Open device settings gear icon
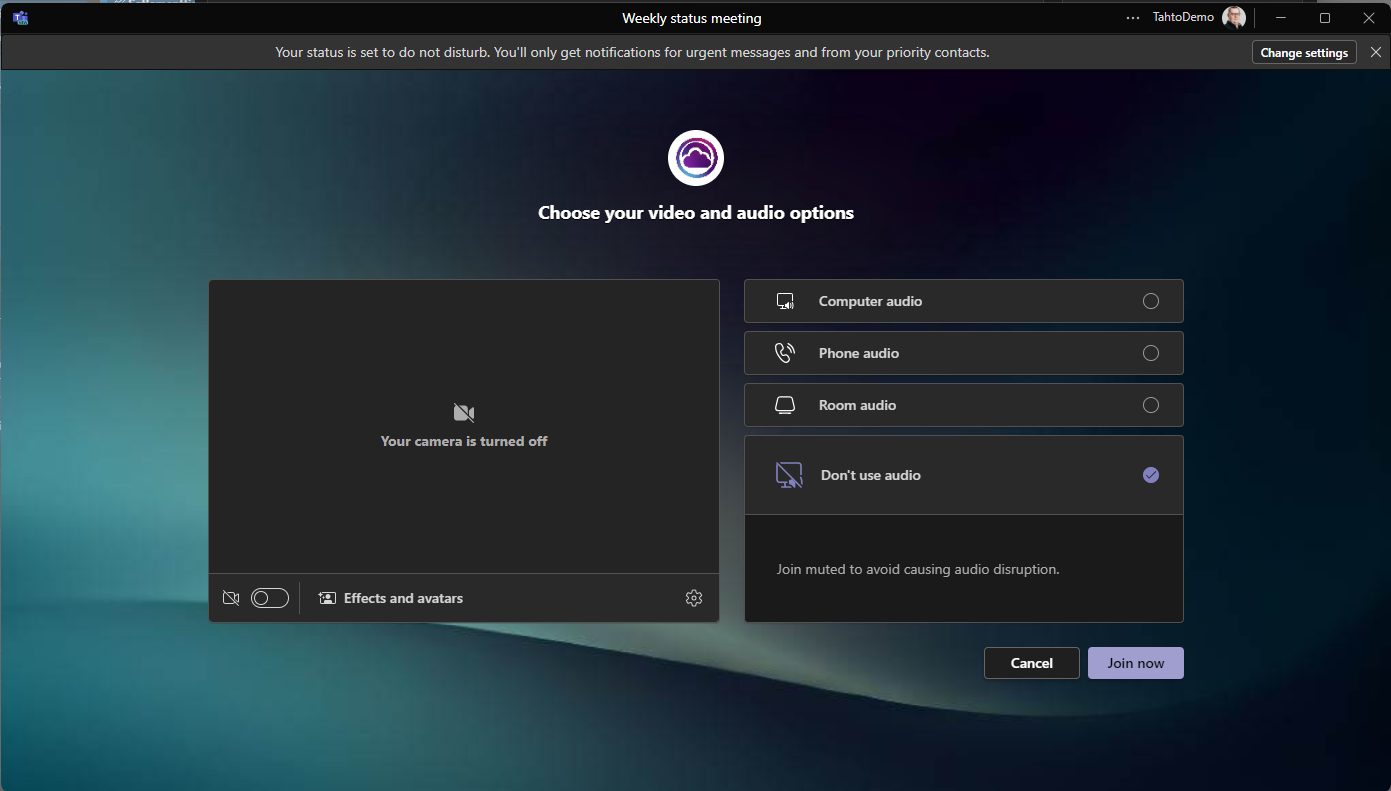Screen dimensions: 1391x791 pyautogui.click(x=694, y=598)
